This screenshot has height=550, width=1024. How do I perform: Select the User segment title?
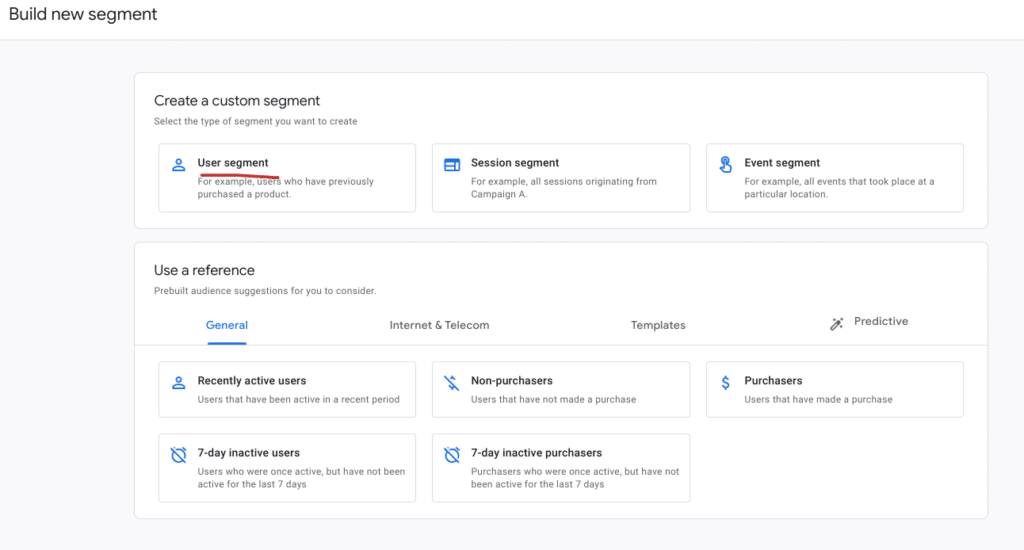(x=233, y=163)
